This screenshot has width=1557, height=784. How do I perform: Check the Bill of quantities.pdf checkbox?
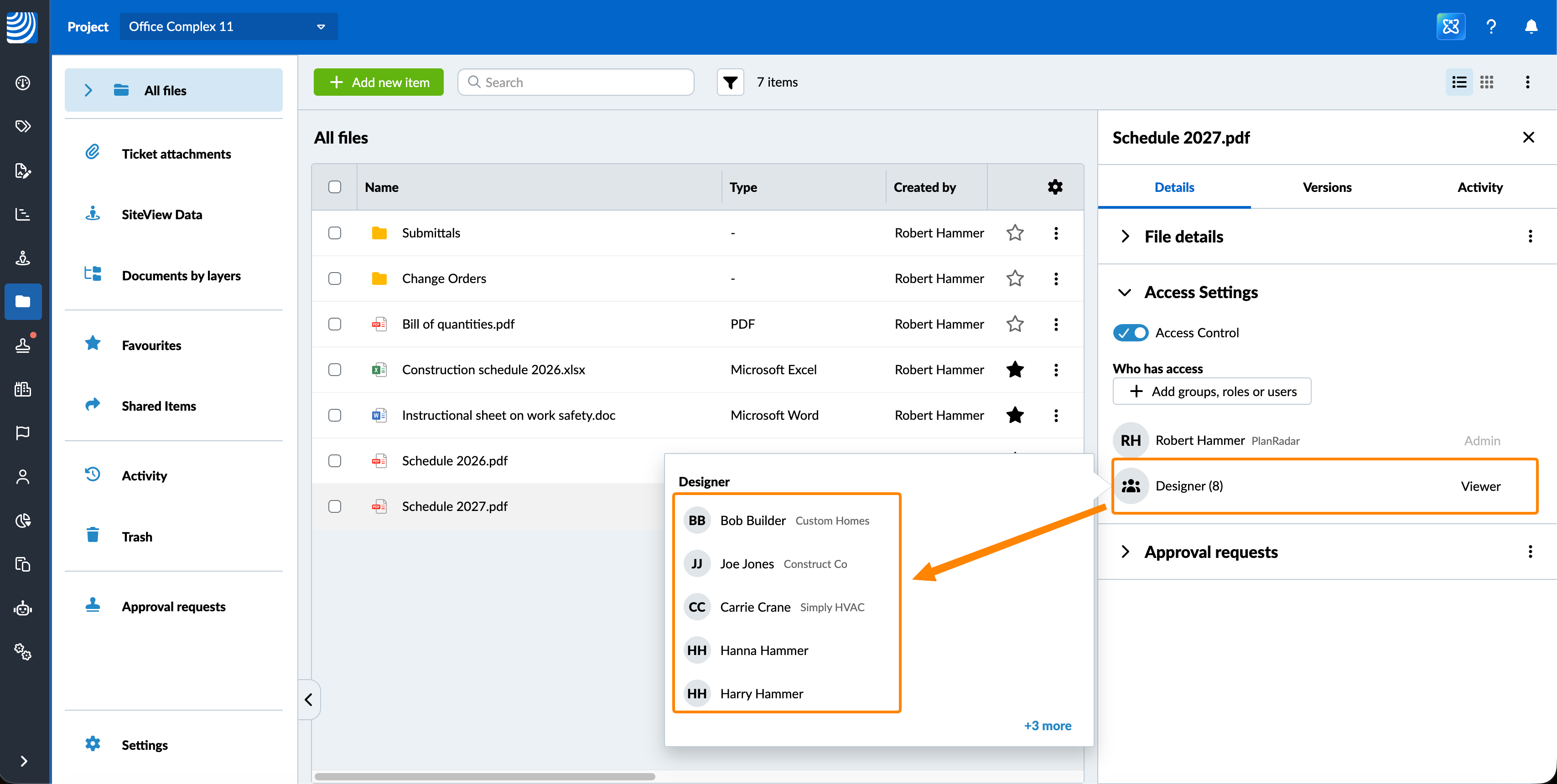335,325
